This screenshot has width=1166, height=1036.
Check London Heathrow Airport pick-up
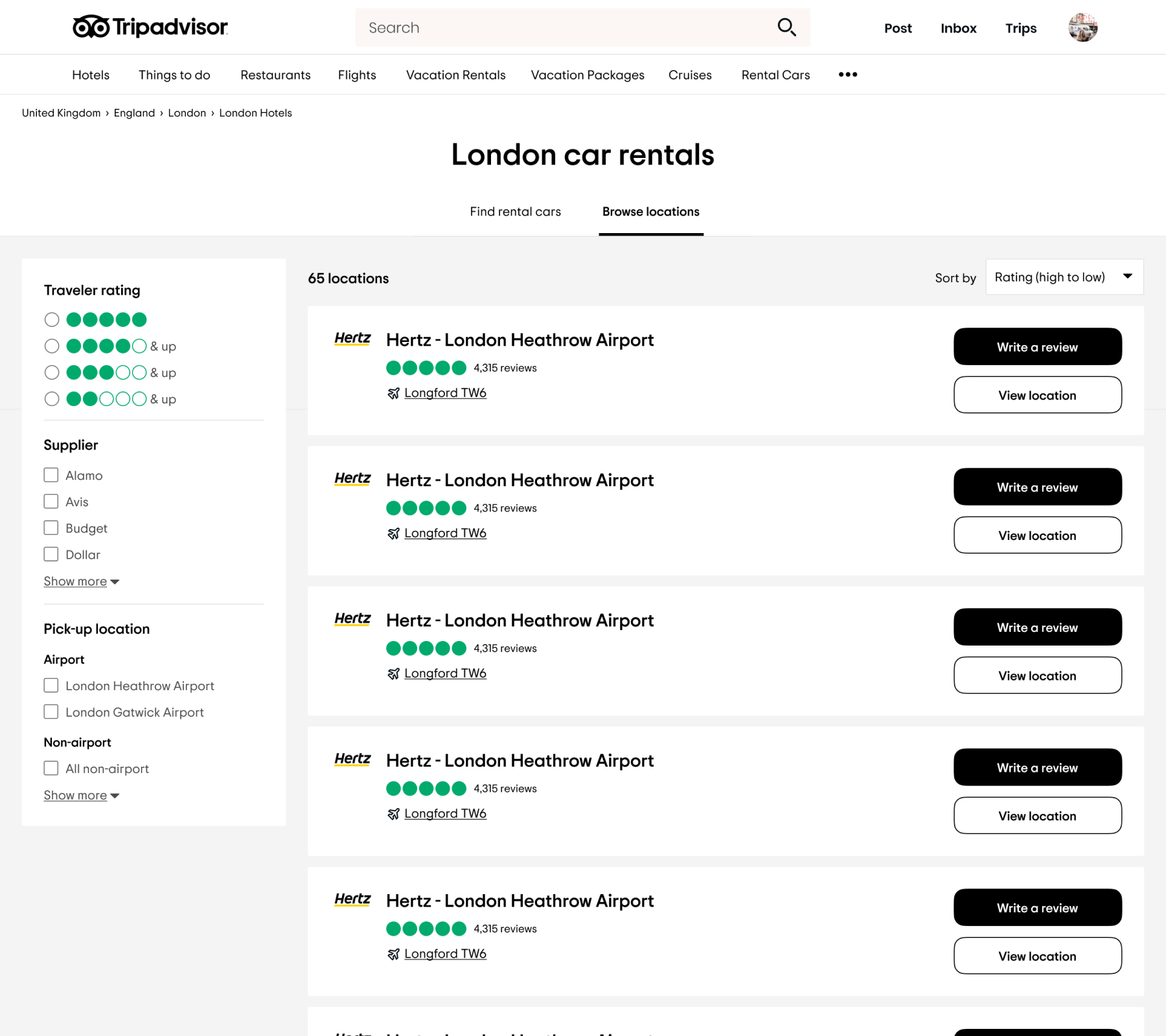click(x=51, y=686)
